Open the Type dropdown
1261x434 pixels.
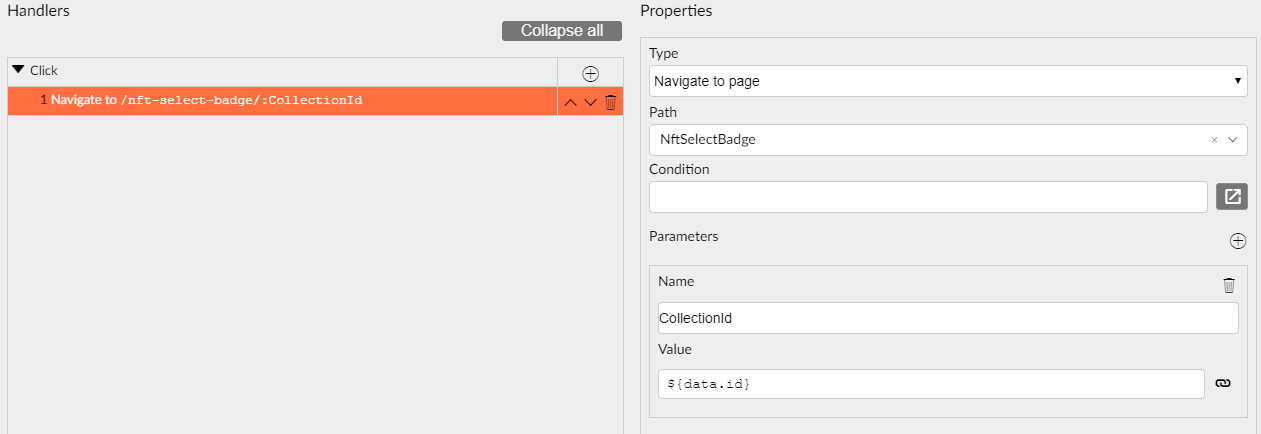click(947, 81)
